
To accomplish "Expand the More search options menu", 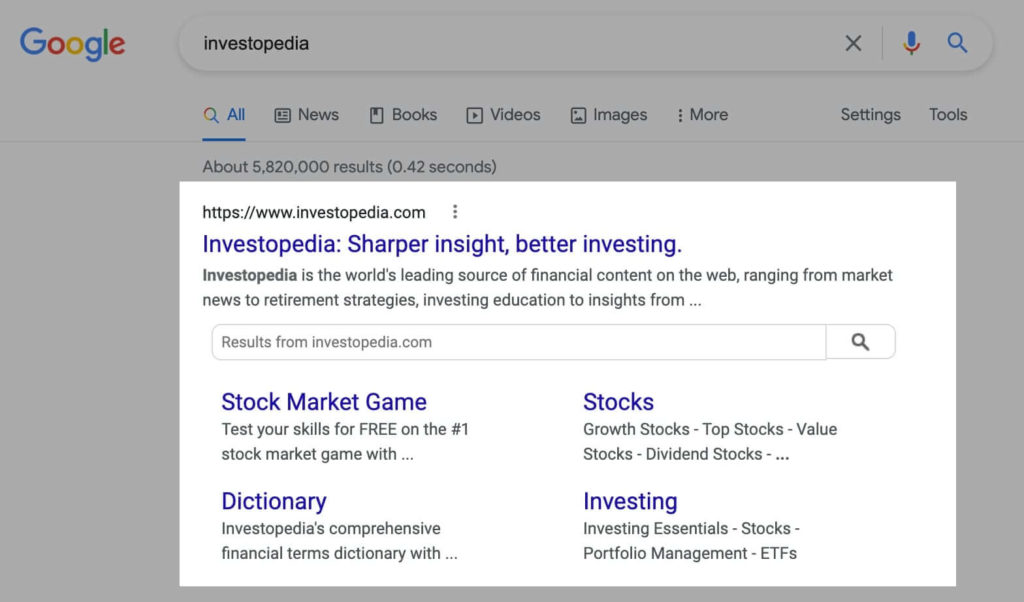I will tap(702, 115).
